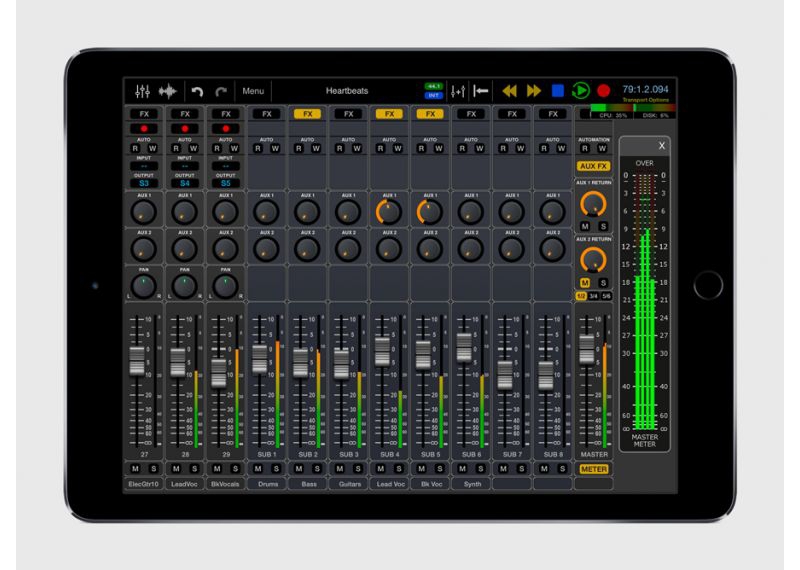
Task: Fast forward the transport
Action: (x=534, y=91)
